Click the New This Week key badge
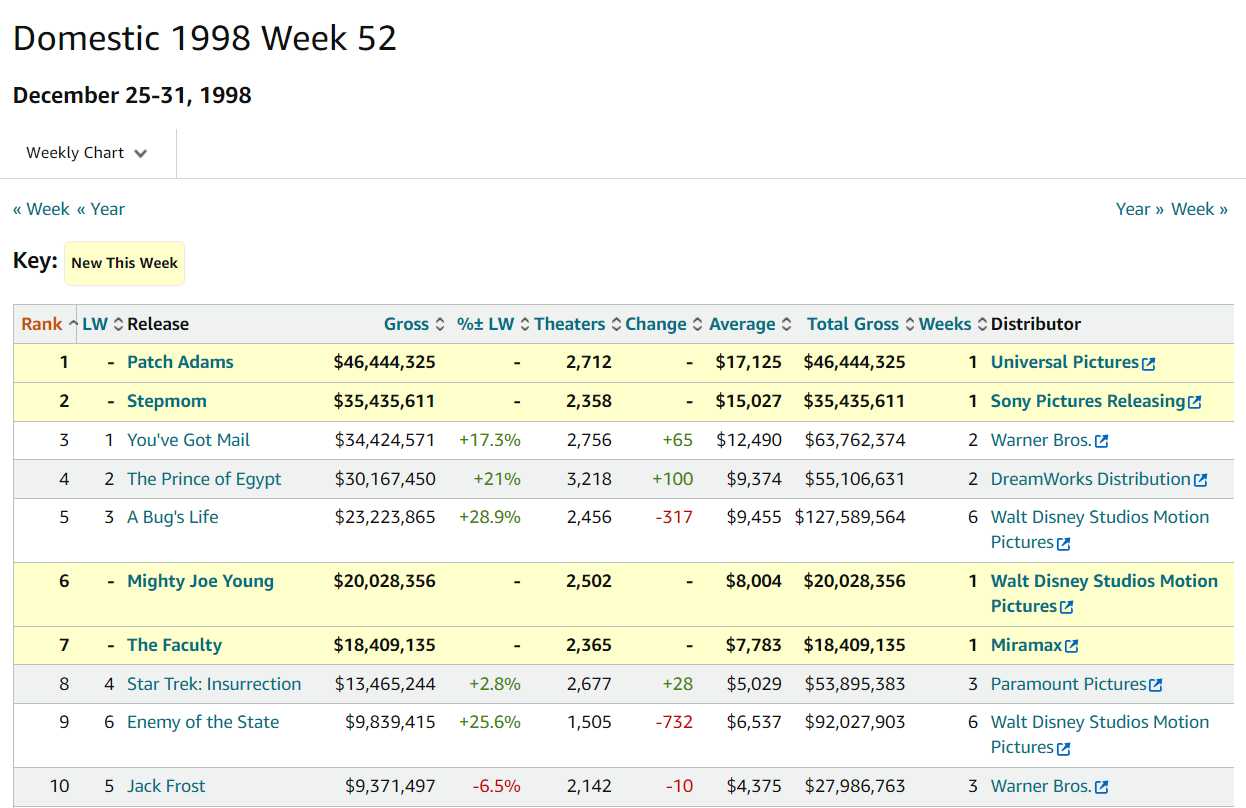 click(125, 263)
